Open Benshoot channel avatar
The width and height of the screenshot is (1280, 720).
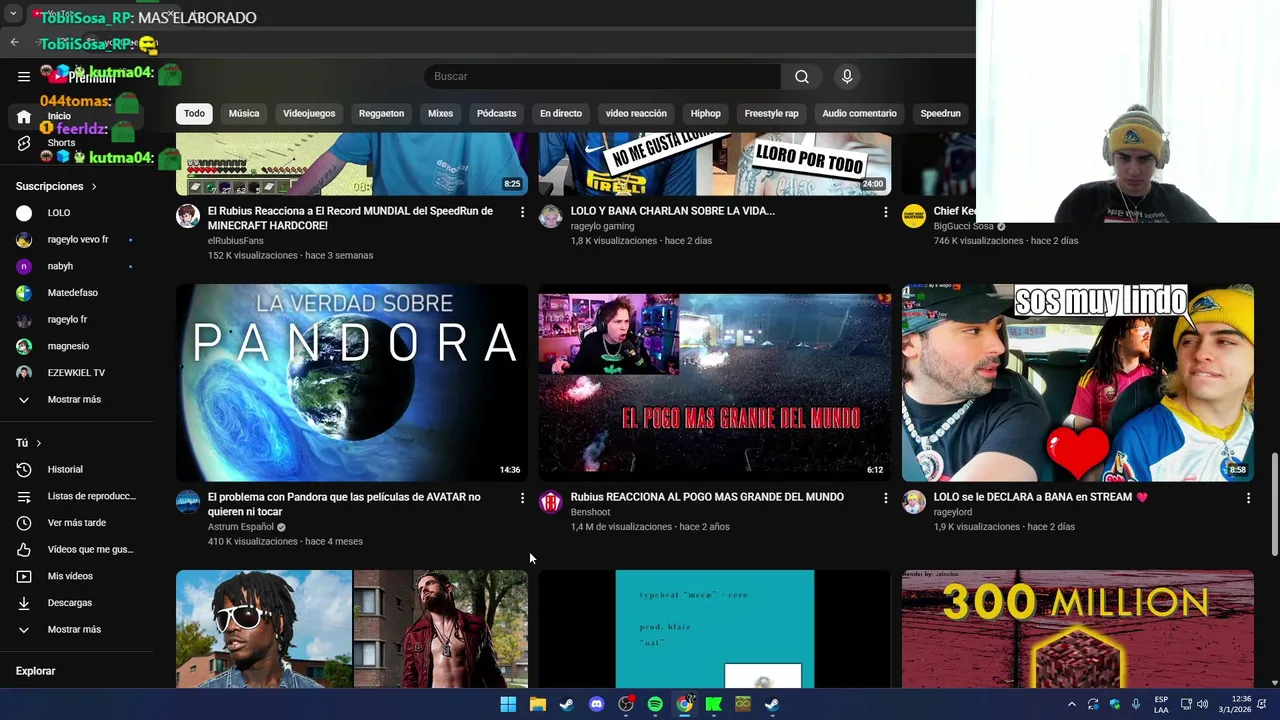[551, 502]
